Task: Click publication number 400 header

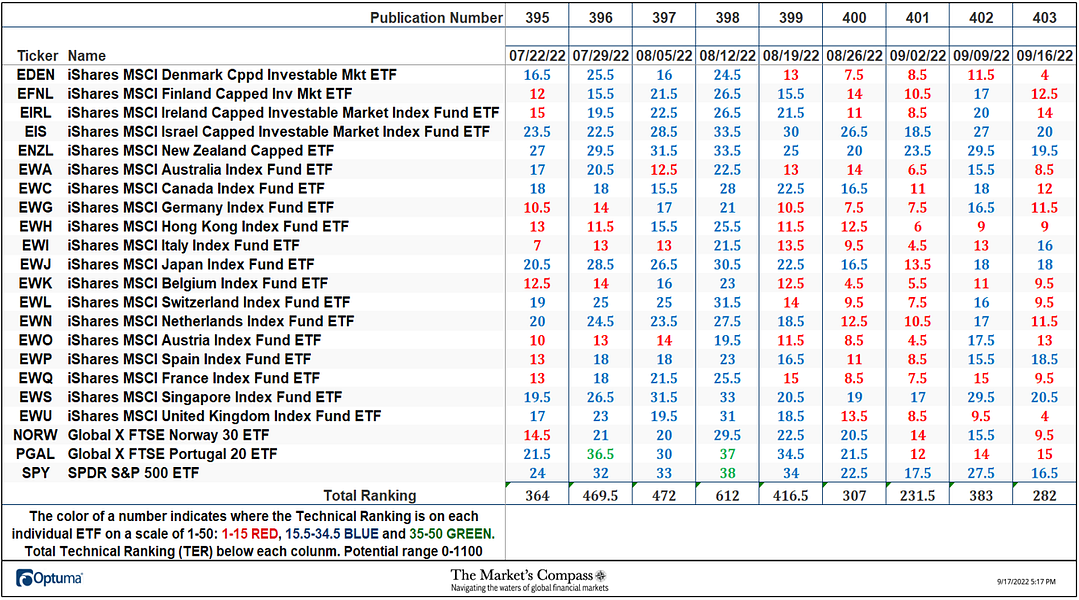Action: coord(854,18)
